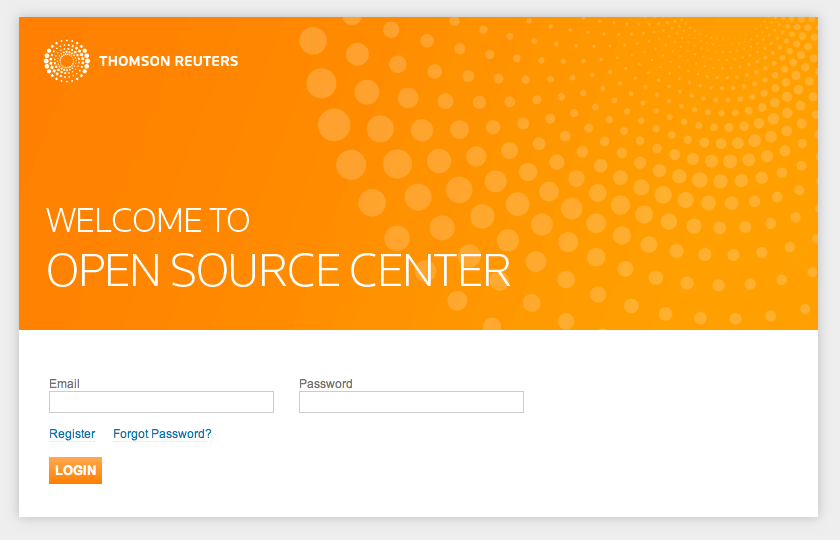Focus the Password input field

coord(411,402)
